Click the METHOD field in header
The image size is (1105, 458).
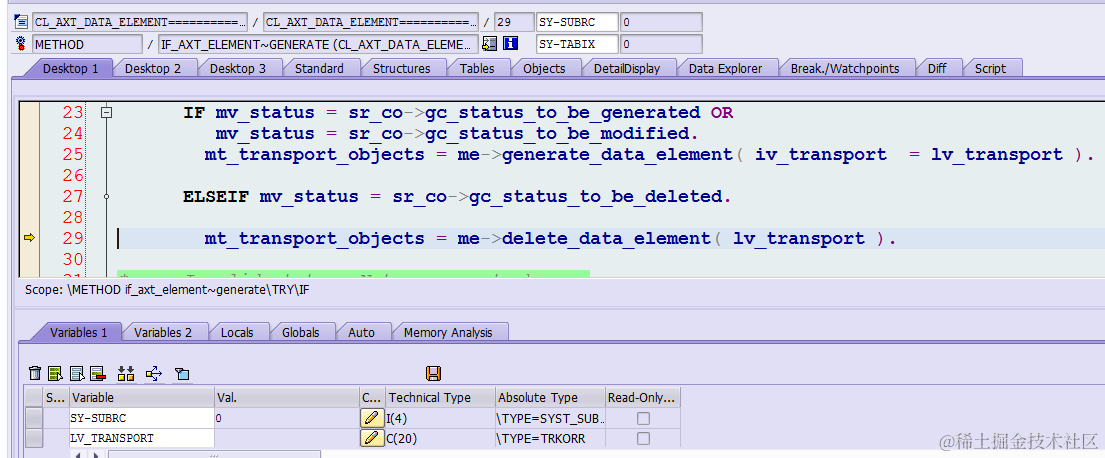(87, 44)
